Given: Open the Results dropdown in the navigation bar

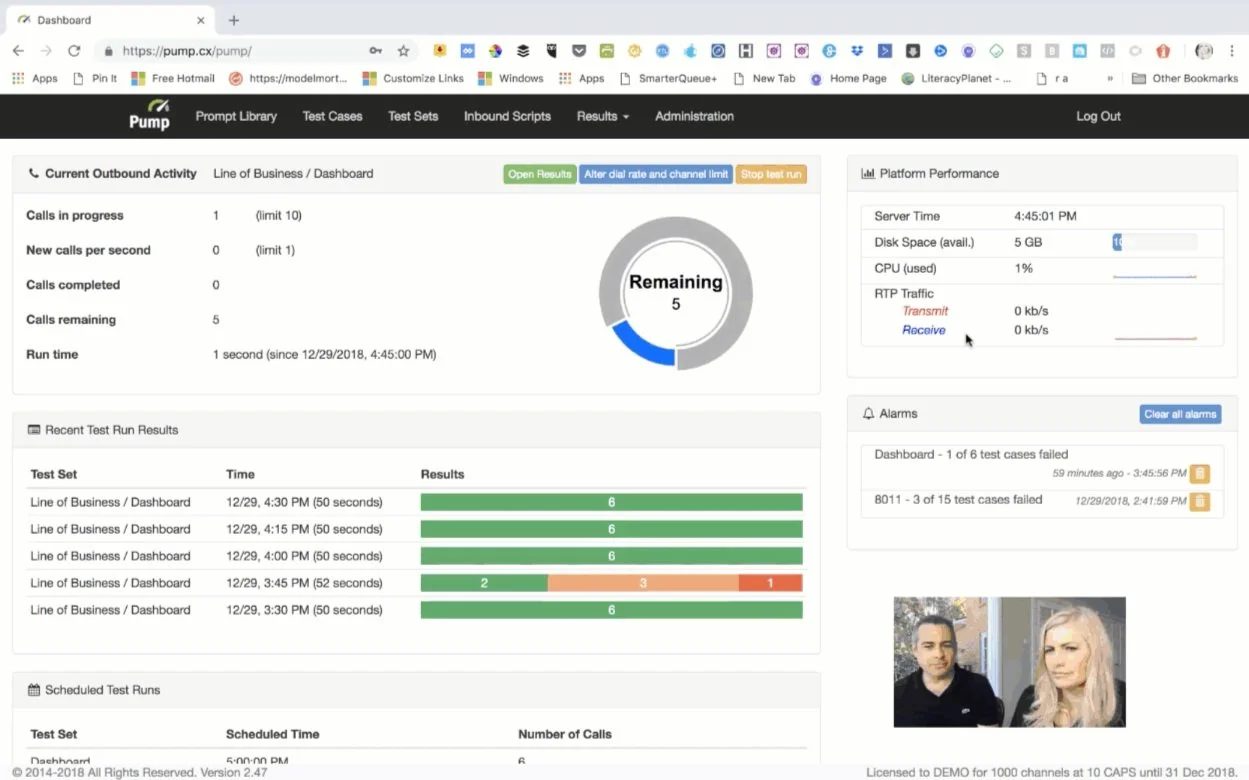Looking at the screenshot, I should (x=602, y=116).
